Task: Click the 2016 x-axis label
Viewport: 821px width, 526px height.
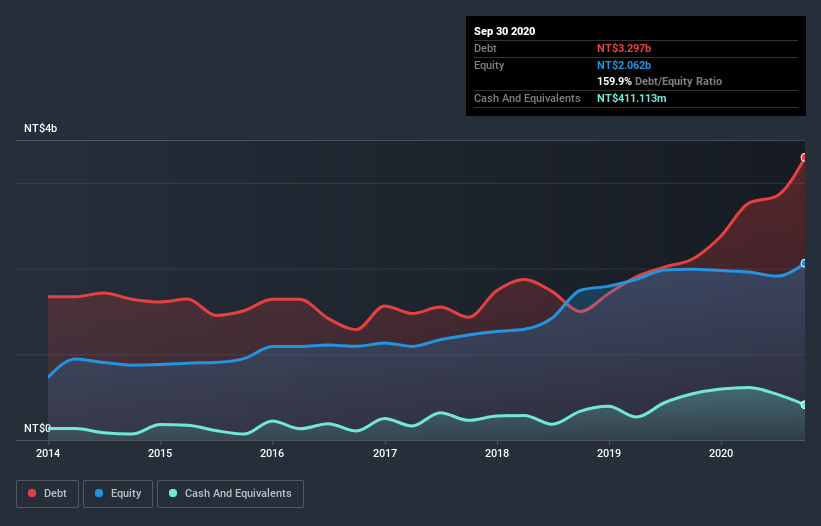Action: [272, 453]
